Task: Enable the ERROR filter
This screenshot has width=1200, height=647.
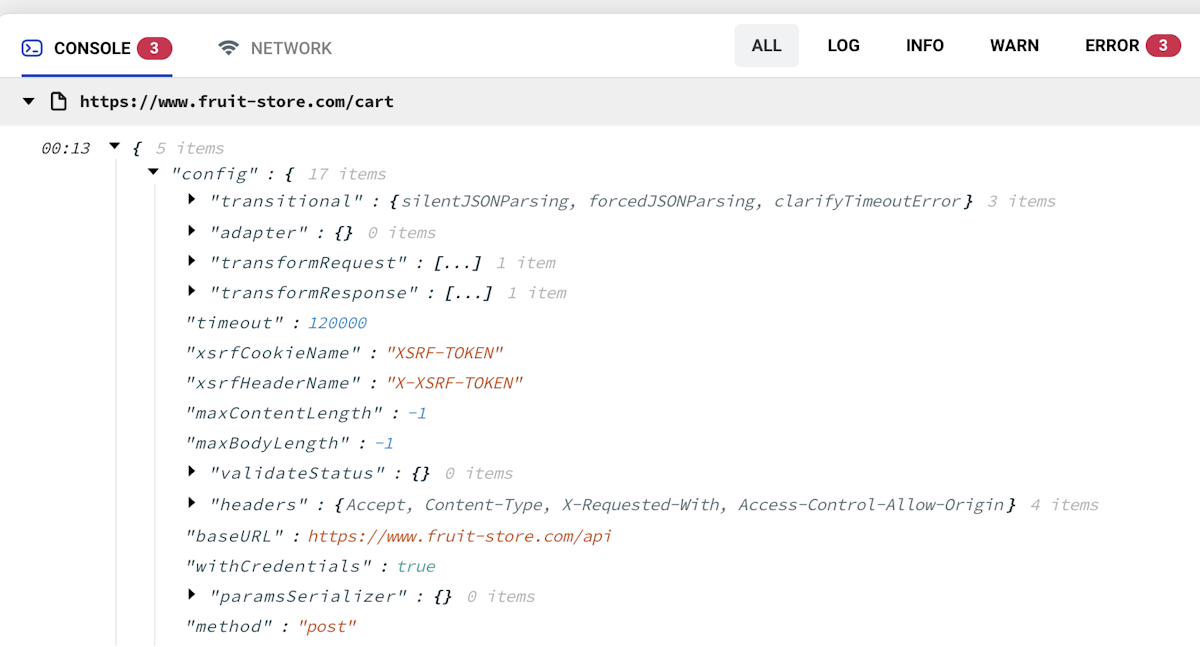Action: pyautogui.click(x=1112, y=46)
